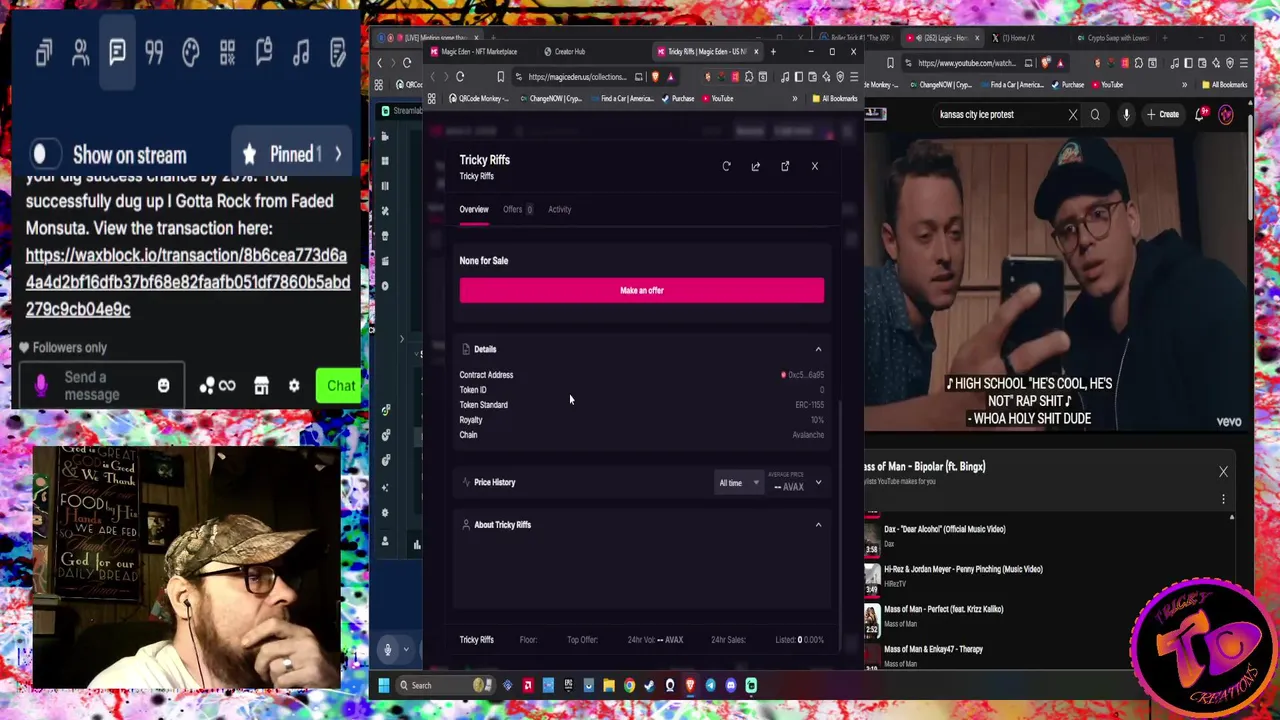
Task: Select the Overview tab
Action: pyautogui.click(x=474, y=209)
